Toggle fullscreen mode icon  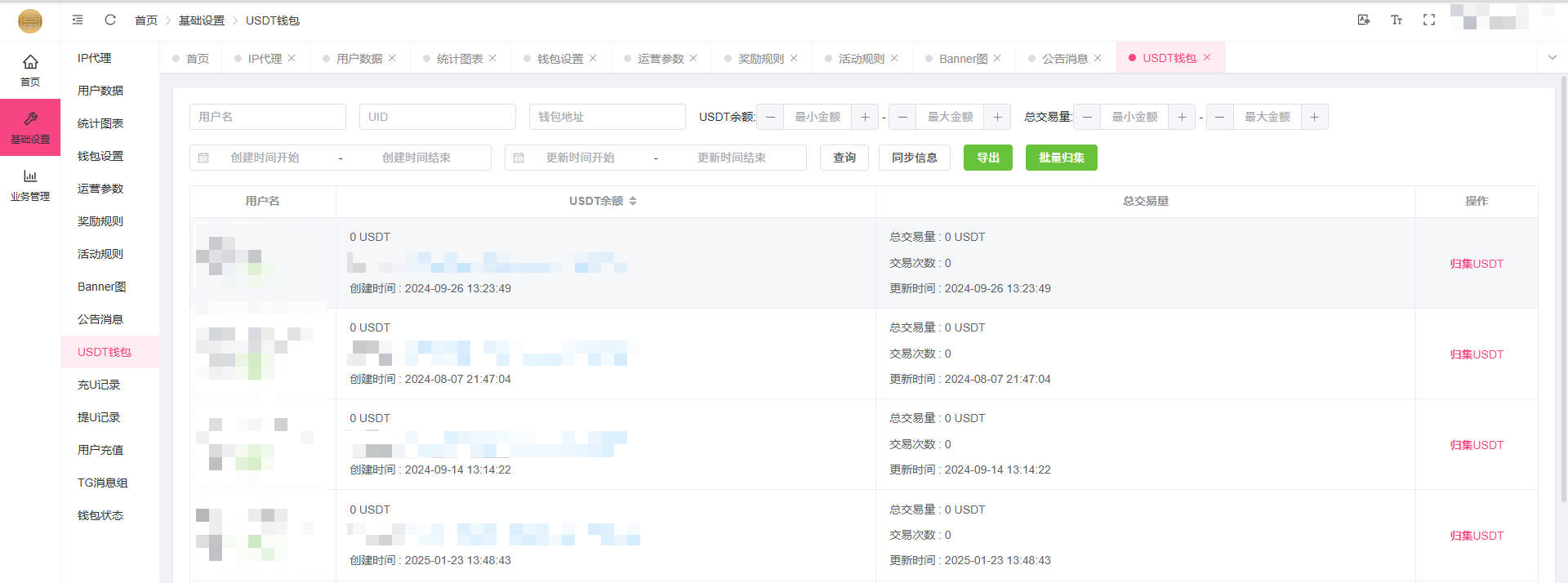[x=1428, y=20]
